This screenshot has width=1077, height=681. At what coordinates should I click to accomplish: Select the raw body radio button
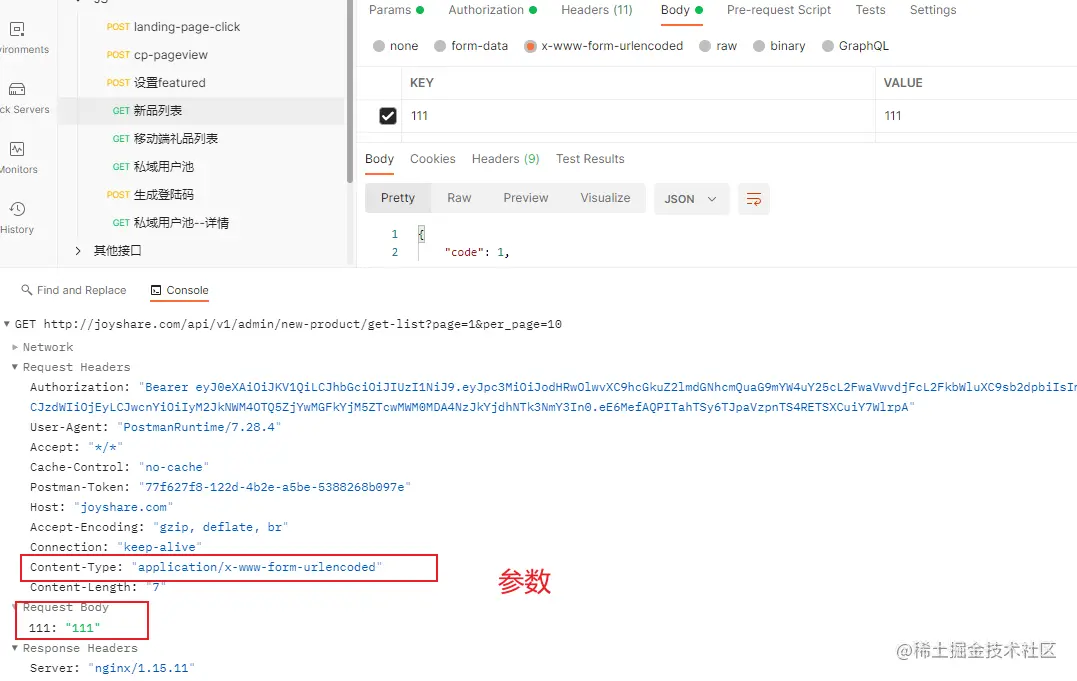(705, 46)
